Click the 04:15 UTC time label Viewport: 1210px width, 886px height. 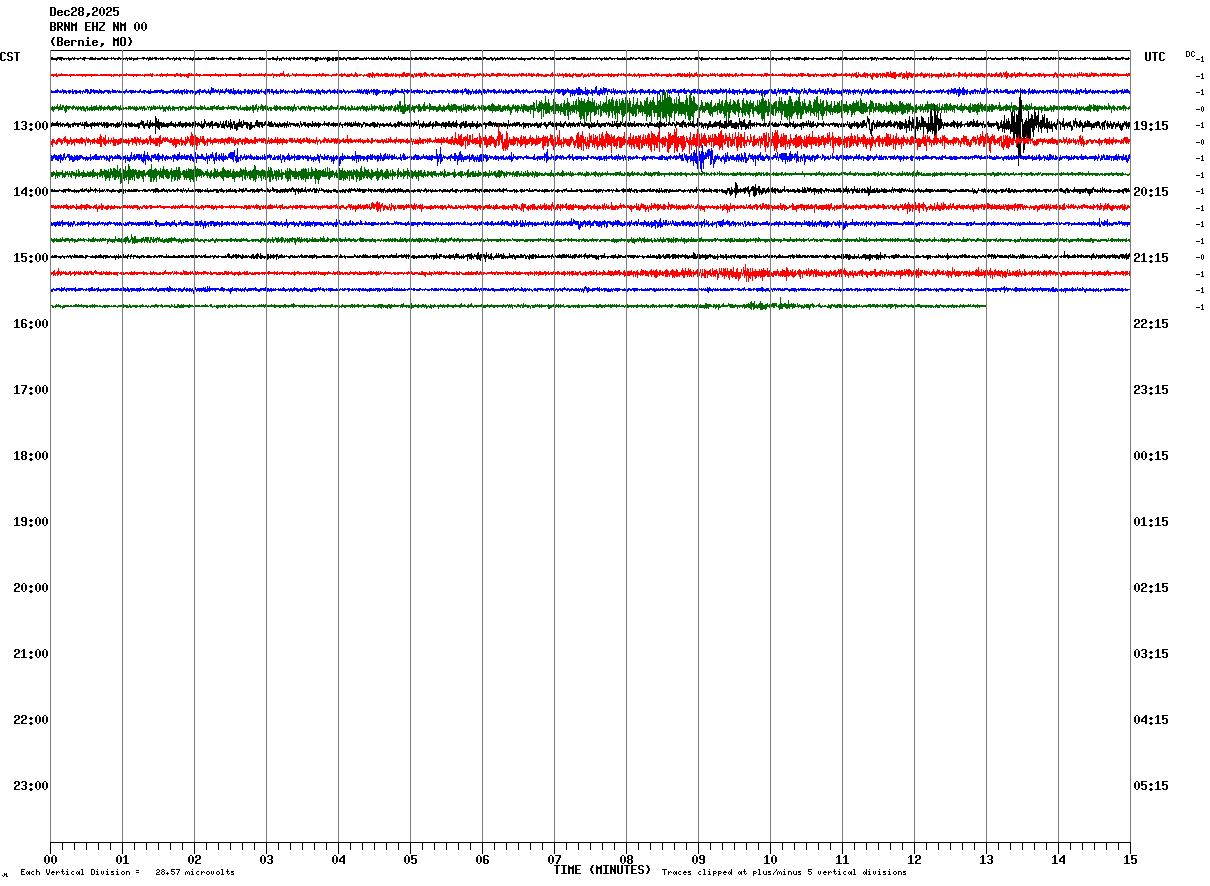click(1151, 720)
